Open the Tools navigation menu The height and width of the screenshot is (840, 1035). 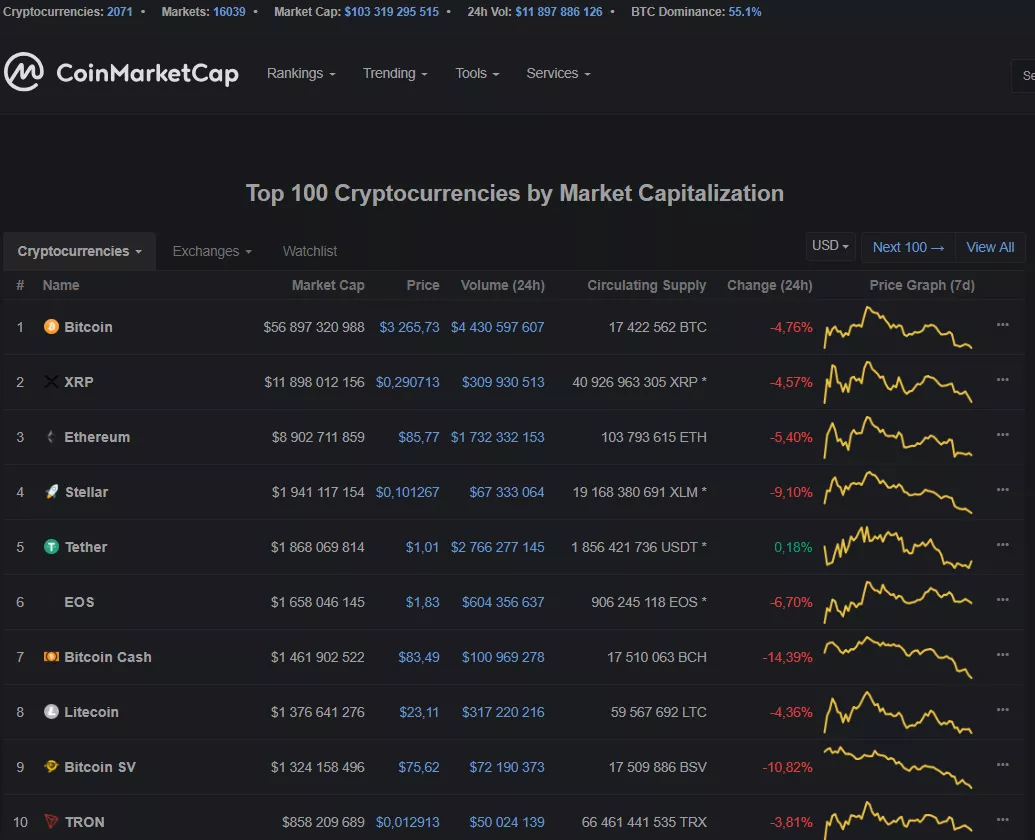(477, 73)
